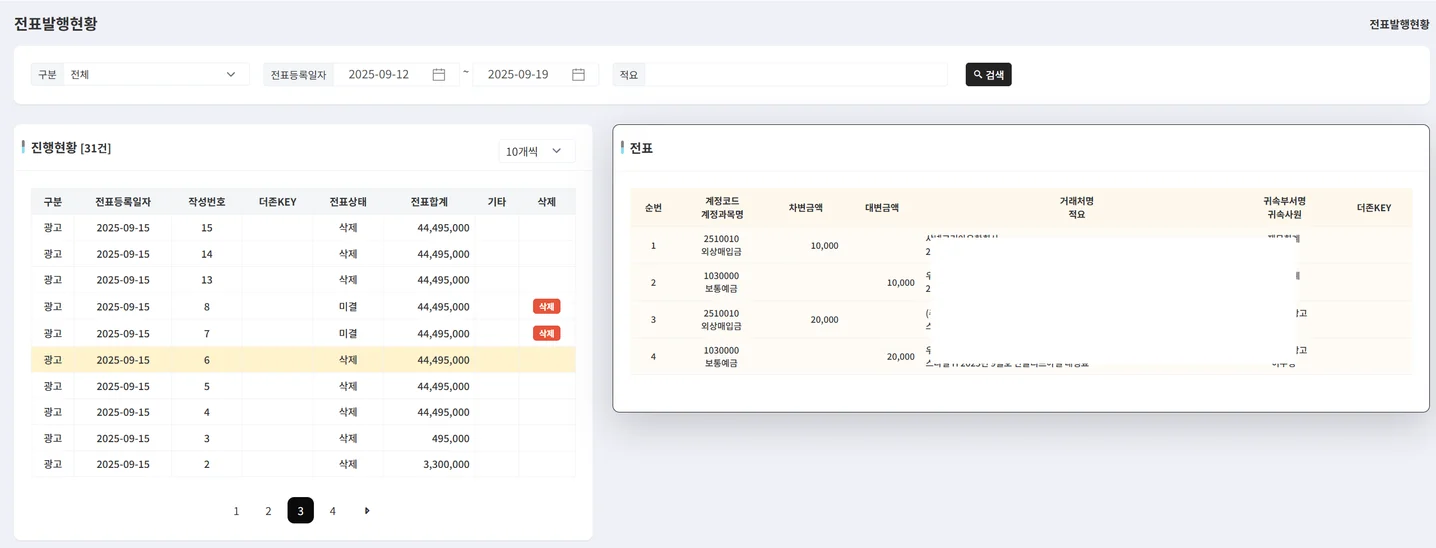
Task: Click 1030000 보통예금 in 전표 row 2
Action: tap(721, 282)
